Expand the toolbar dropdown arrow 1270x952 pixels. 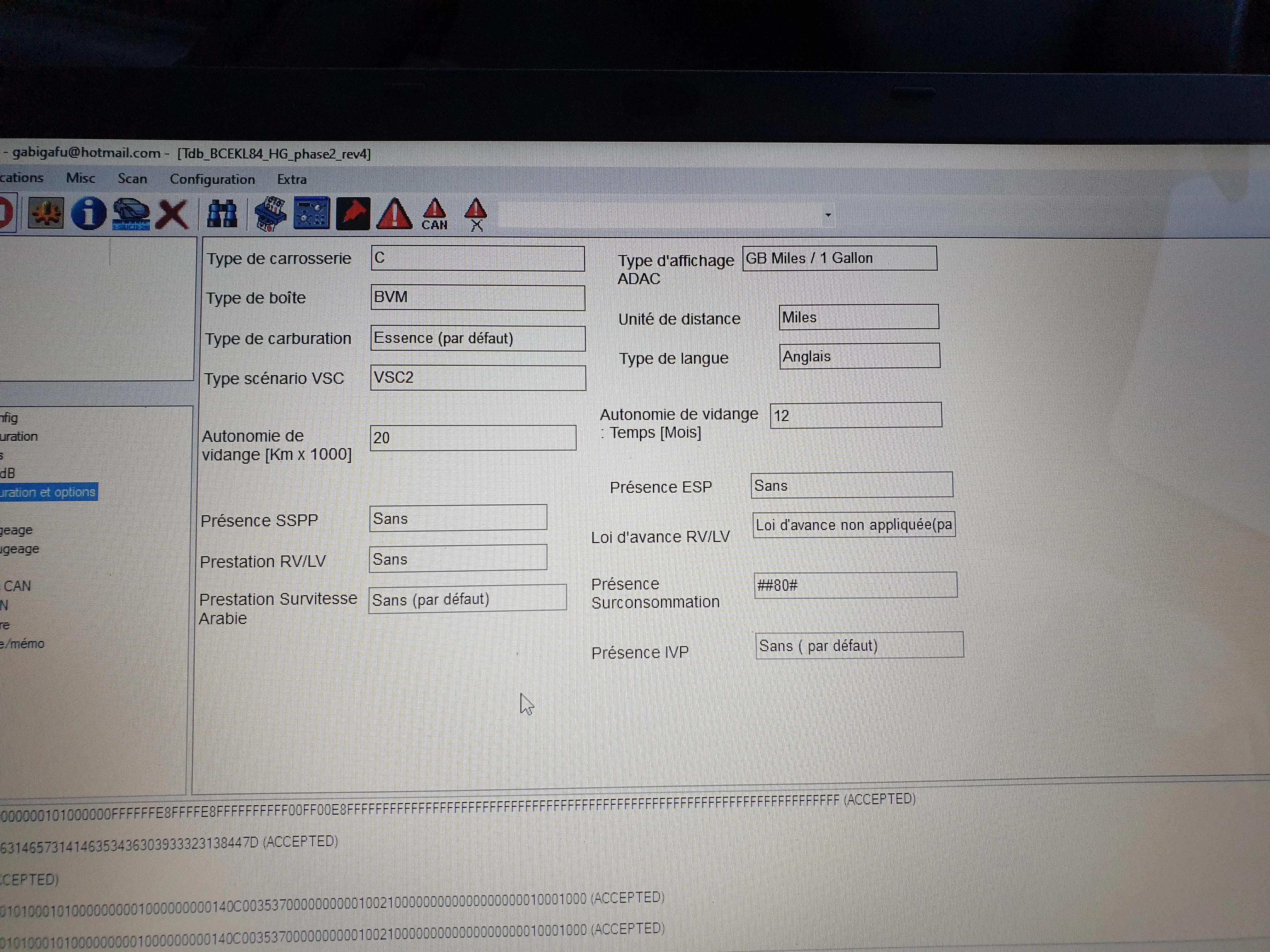click(x=828, y=215)
